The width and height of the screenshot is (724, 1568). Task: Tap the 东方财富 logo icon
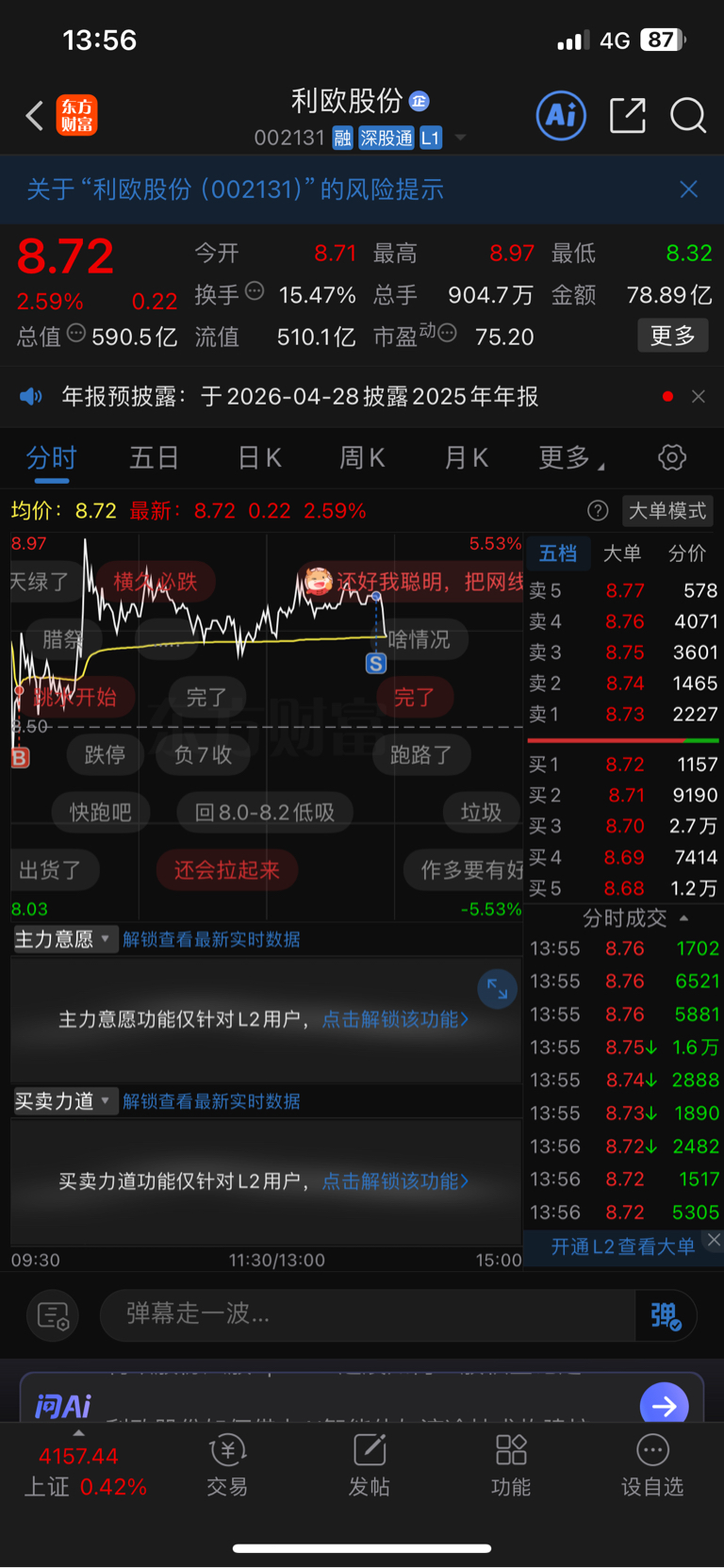click(77, 116)
